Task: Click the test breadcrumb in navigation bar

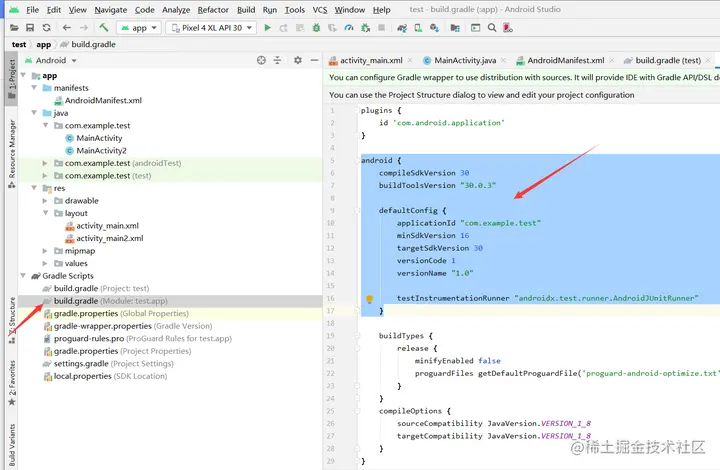Action: click(x=19, y=44)
